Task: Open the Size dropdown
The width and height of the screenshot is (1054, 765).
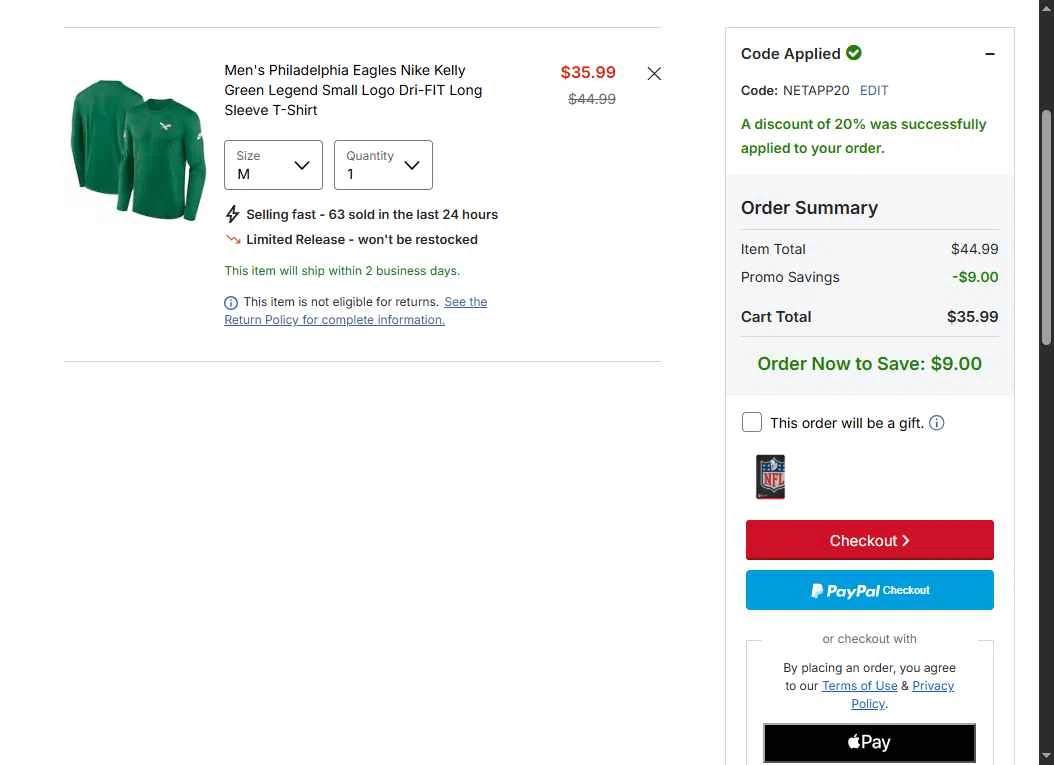Action: pos(274,165)
